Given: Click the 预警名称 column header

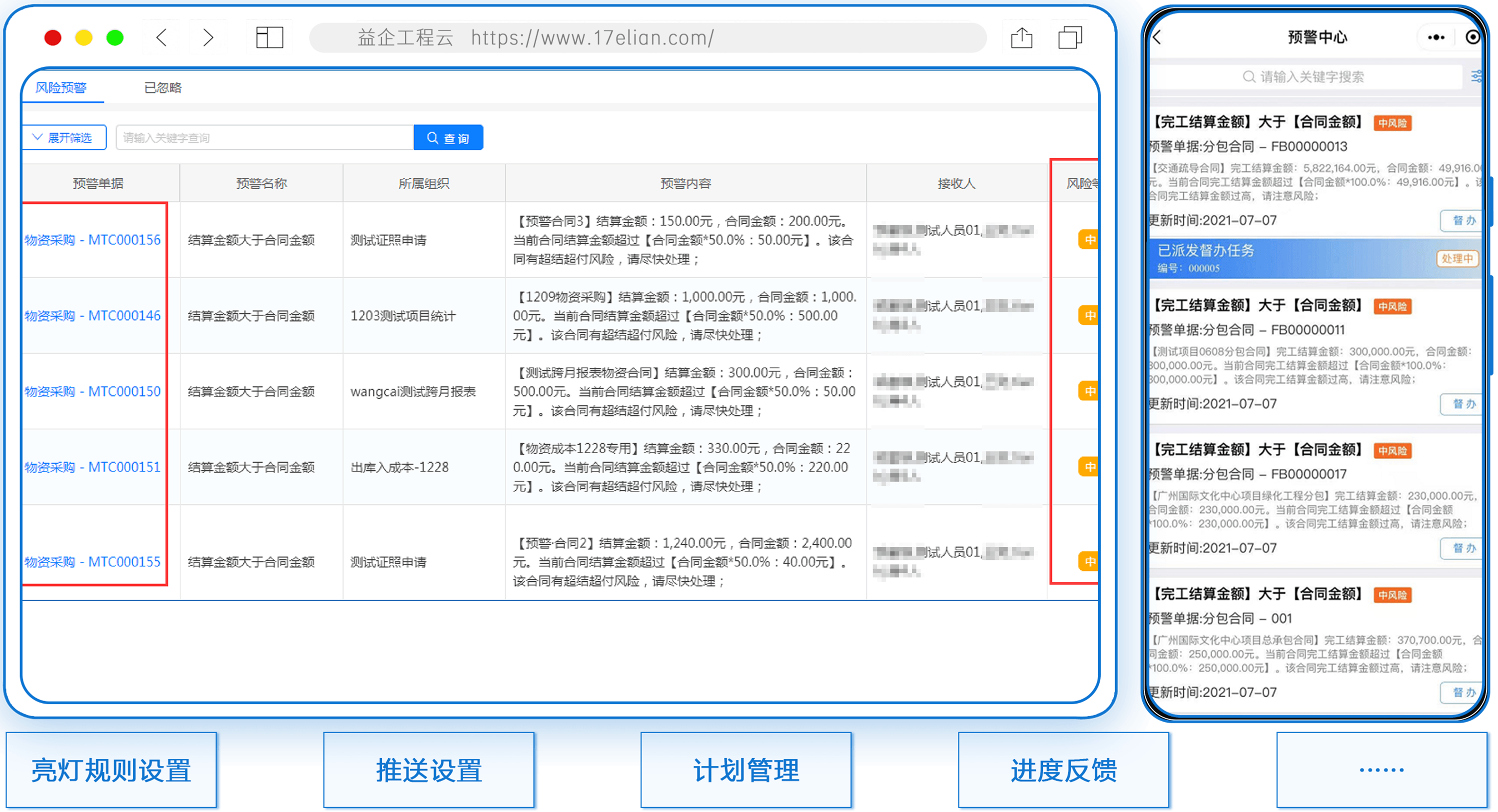Looking at the screenshot, I should (262, 184).
